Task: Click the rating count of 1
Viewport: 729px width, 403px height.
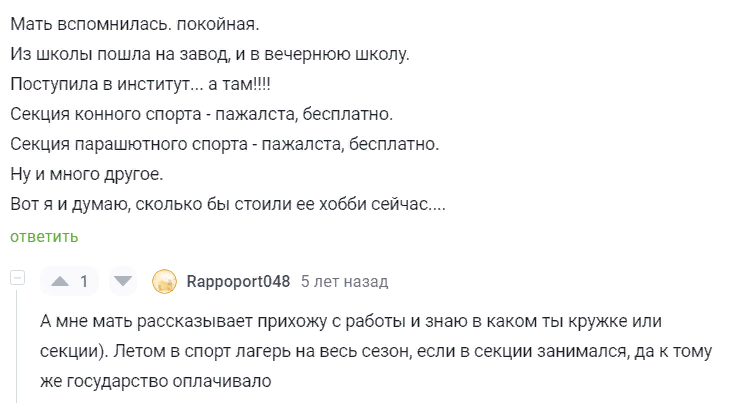Action: pos(84,281)
